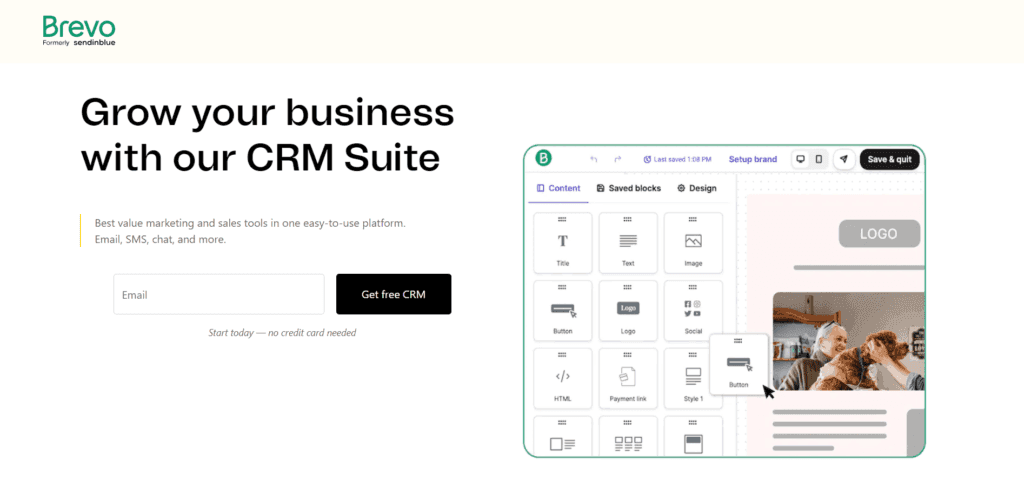Click the Save & quit button
This screenshot has height=480, width=1024.
pos(889,159)
